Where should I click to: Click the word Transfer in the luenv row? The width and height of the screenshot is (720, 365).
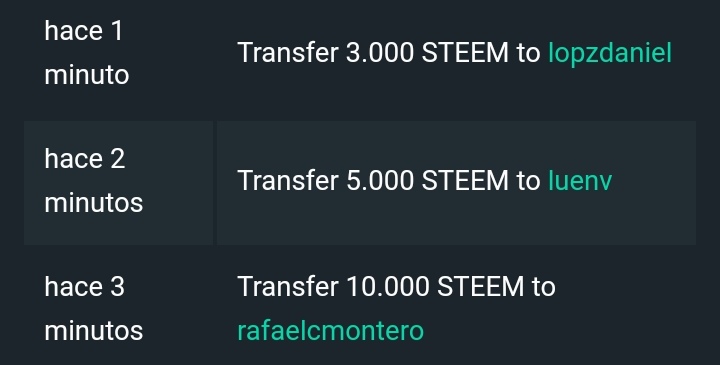(x=288, y=180)
